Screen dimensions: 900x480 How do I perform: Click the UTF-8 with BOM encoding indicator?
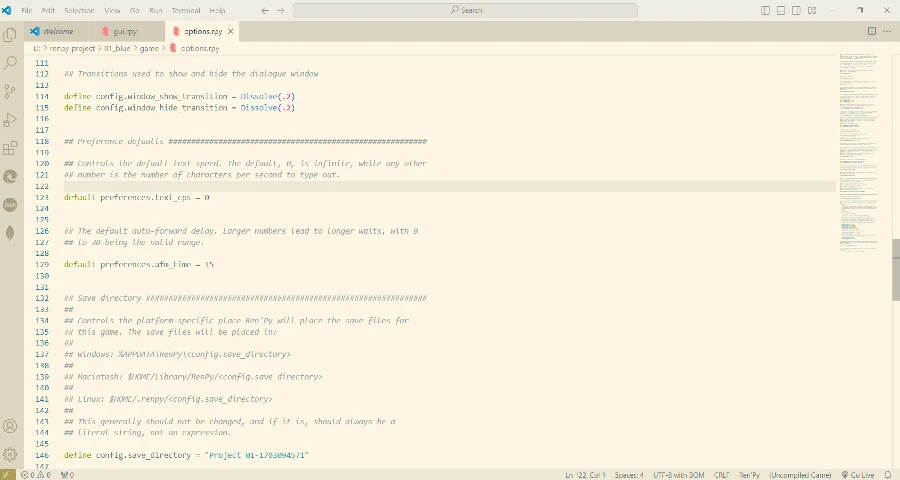(681, 474)
